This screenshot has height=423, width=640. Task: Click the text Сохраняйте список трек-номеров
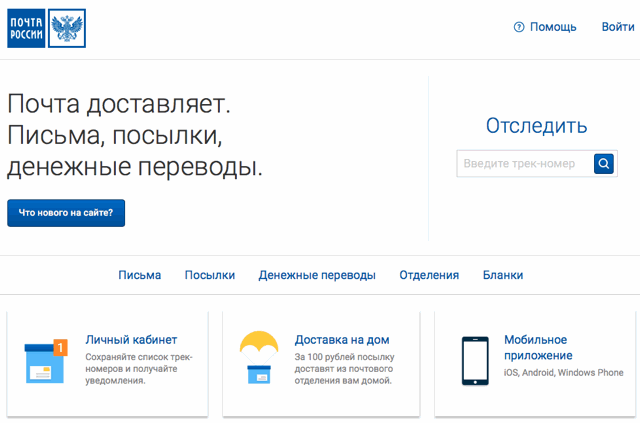pos(139,363)
